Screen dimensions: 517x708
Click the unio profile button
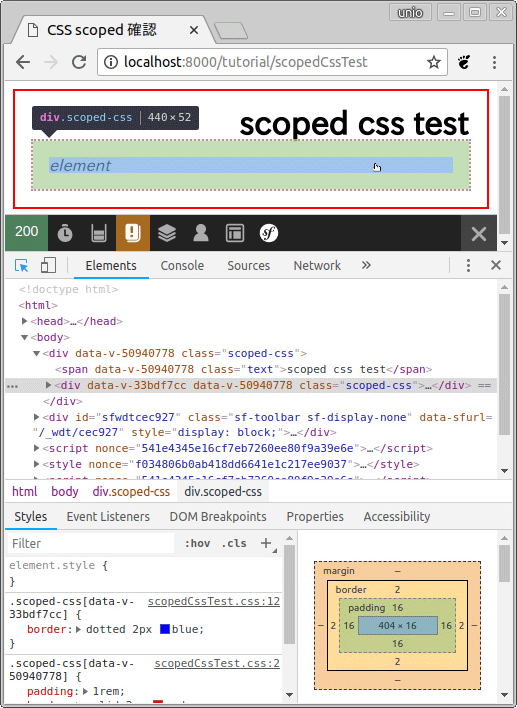tap(410, 12)
